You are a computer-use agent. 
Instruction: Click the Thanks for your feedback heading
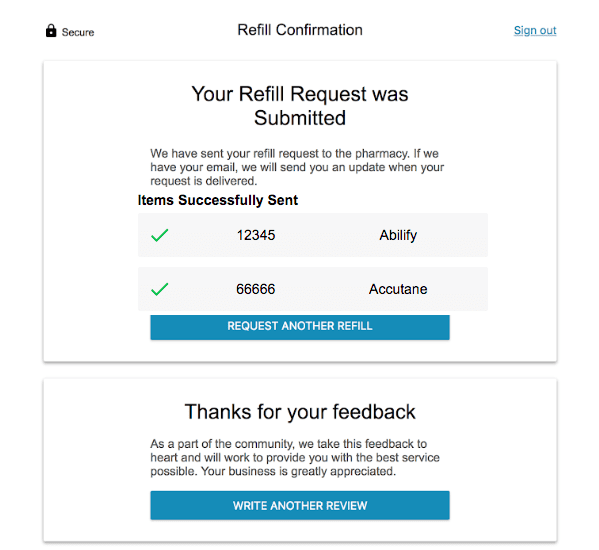(300, 412)
